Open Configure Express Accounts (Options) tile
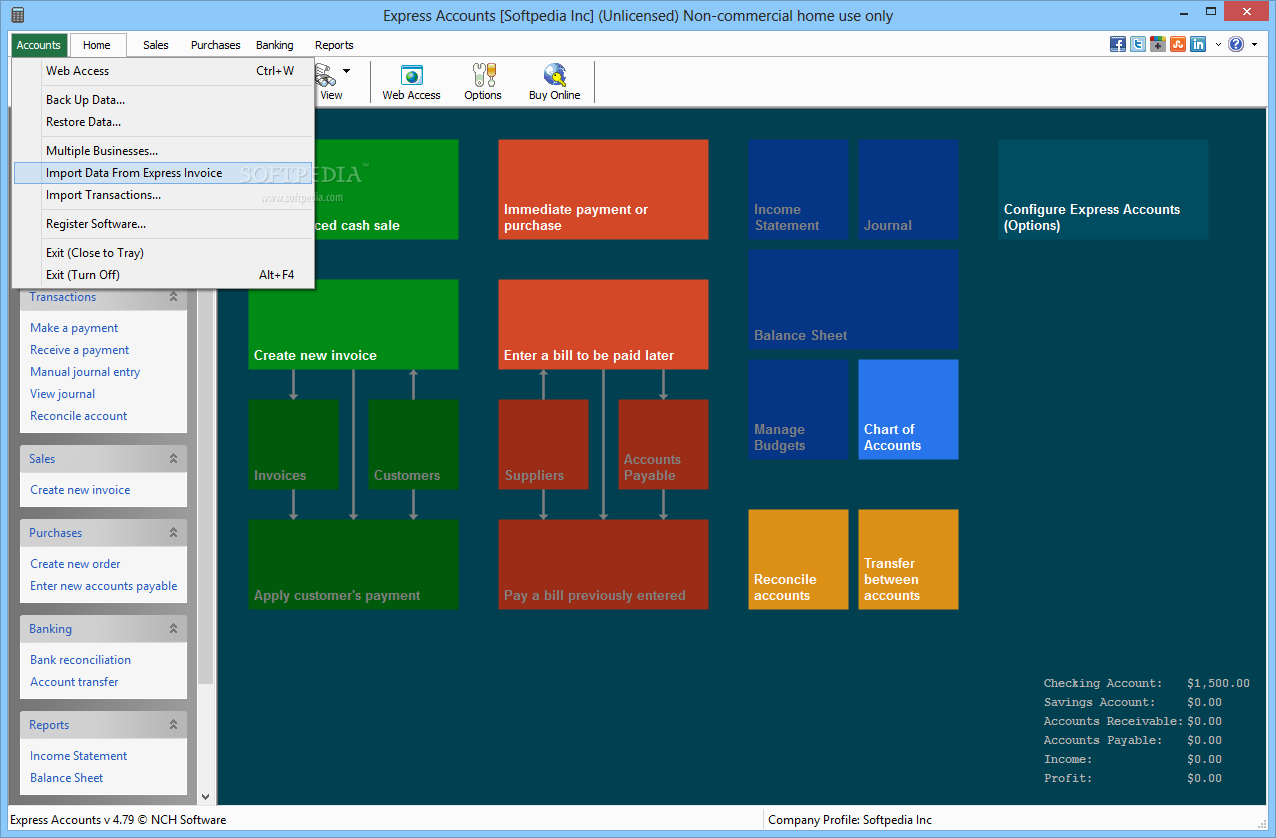This screenshot has width=1276, height=838. pyautogui.click(x=1103, y=189)
